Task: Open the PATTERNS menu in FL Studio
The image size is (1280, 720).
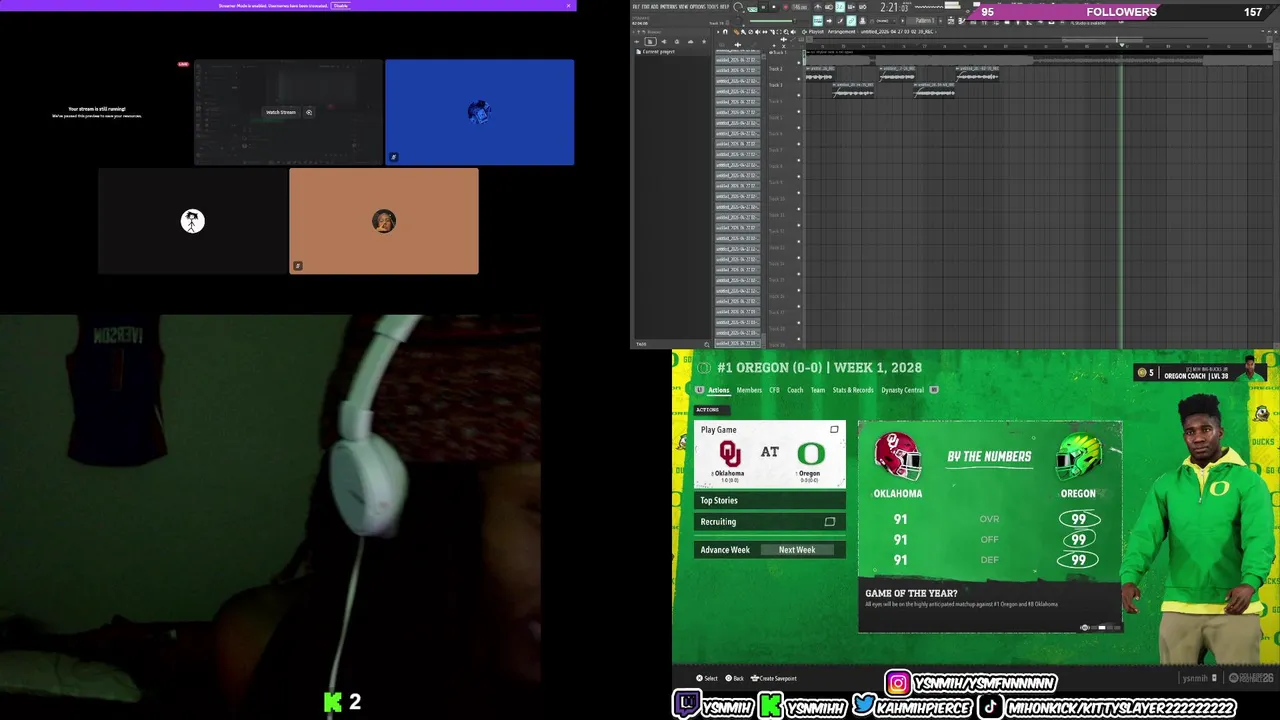Action: pyautogui.click(x=669, y=6)
